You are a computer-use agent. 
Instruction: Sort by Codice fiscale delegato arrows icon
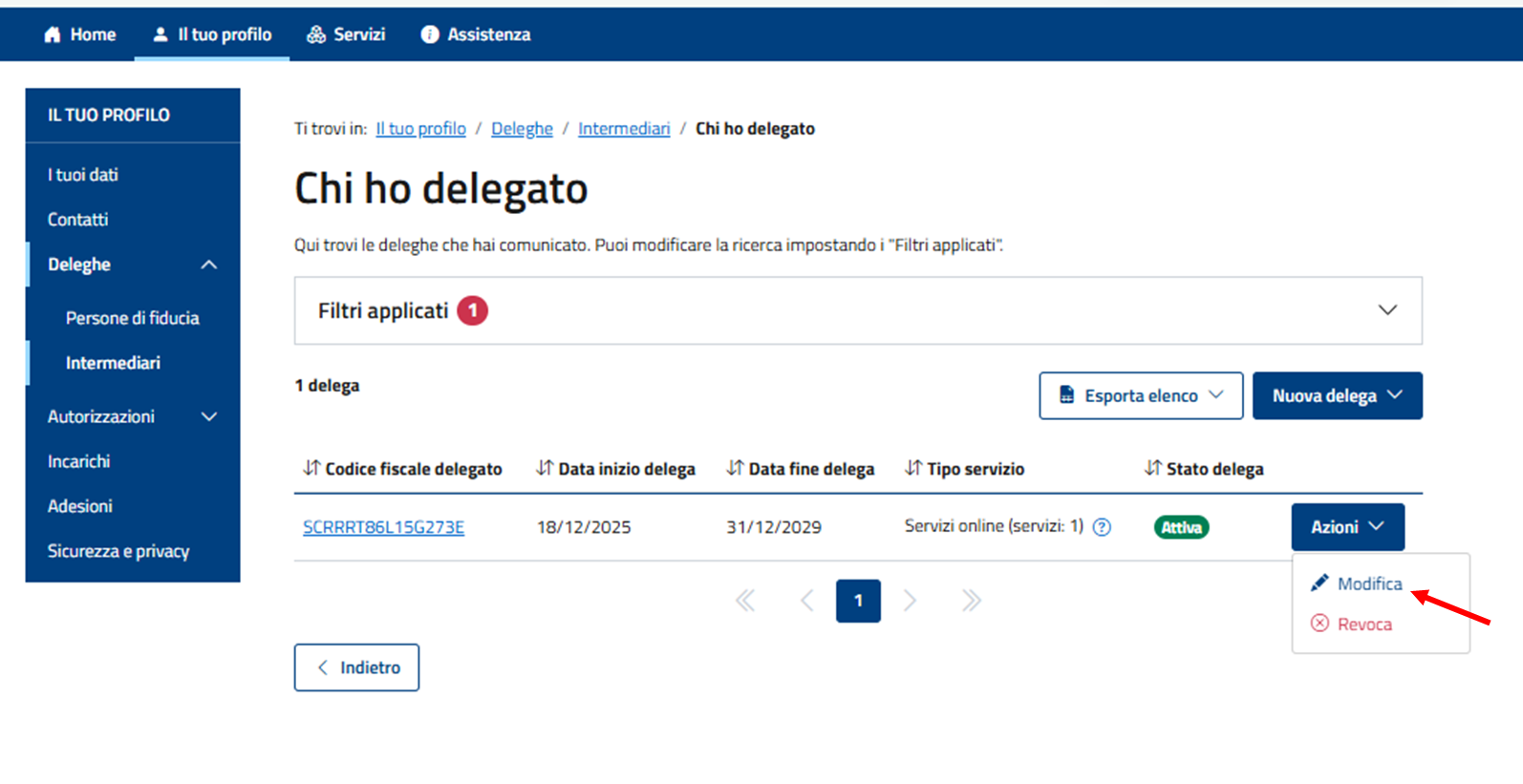pyautogui.click(x=311, y=468)
